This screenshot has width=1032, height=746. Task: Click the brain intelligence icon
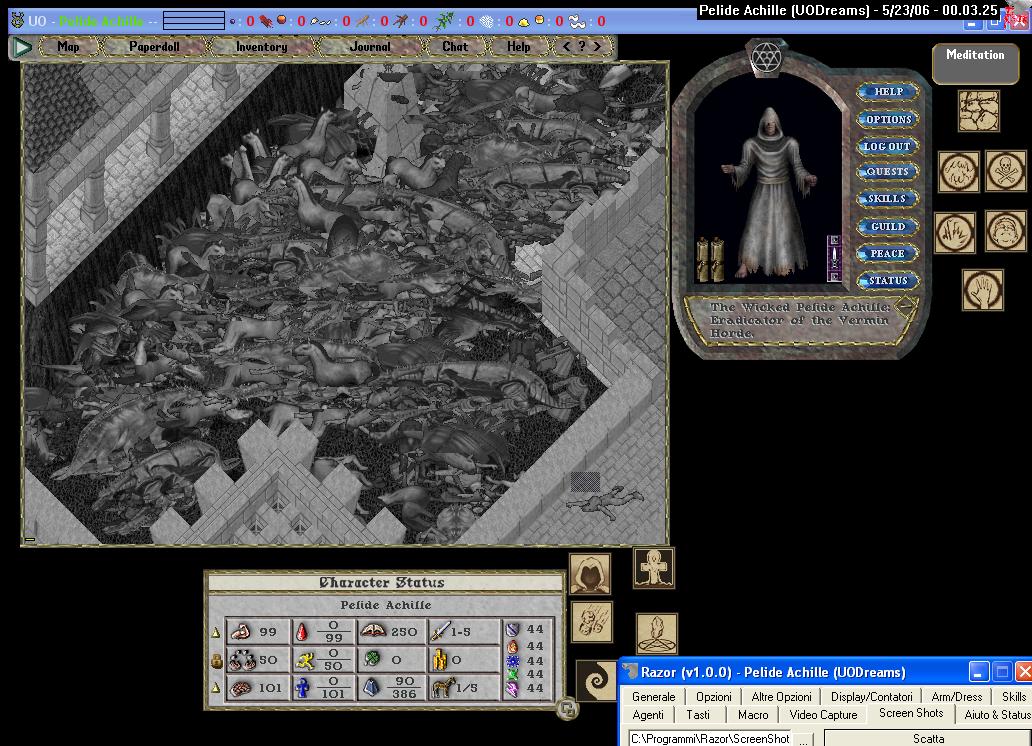click(241, 688)
